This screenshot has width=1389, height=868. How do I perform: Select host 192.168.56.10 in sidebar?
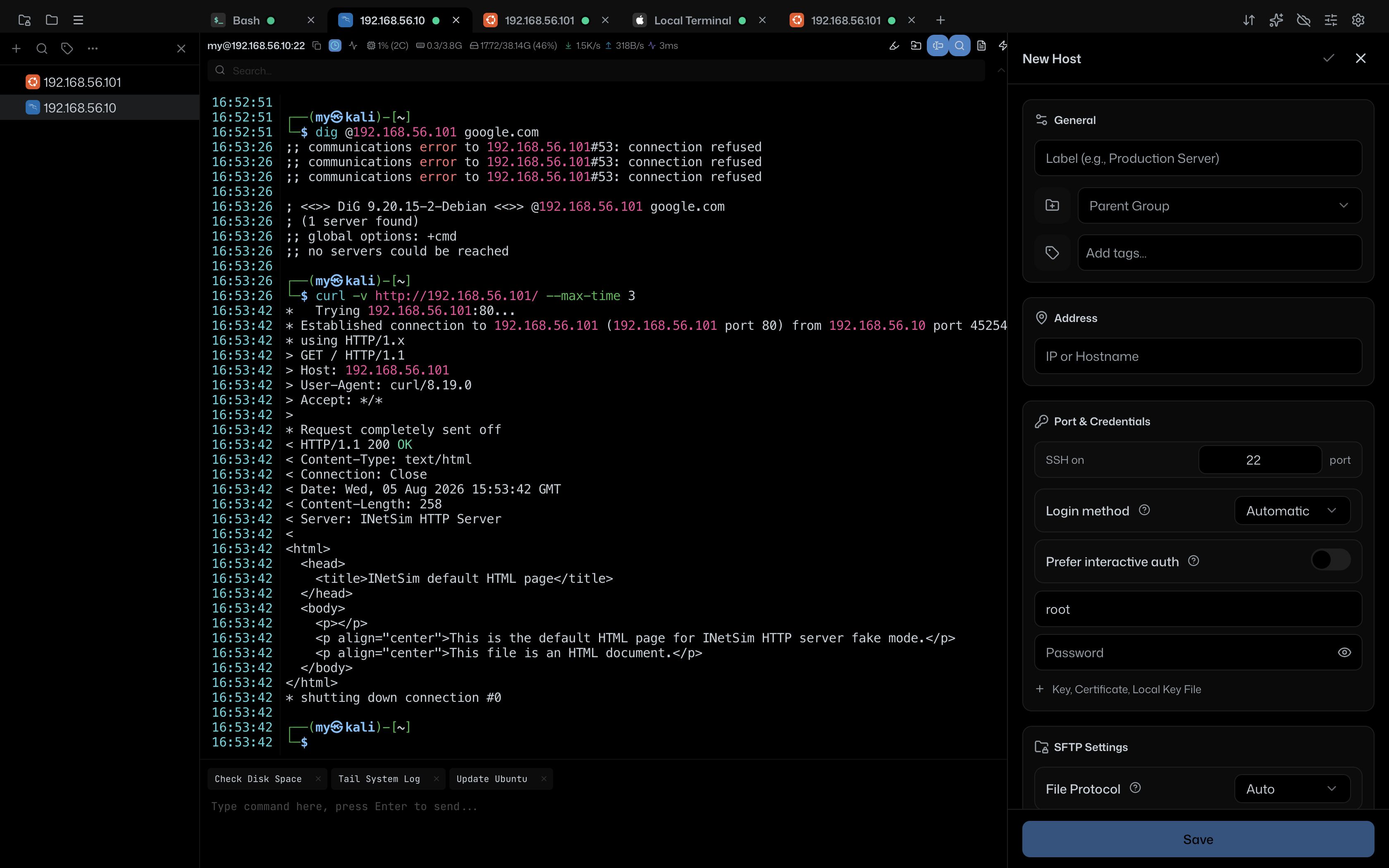pos(100,108)
